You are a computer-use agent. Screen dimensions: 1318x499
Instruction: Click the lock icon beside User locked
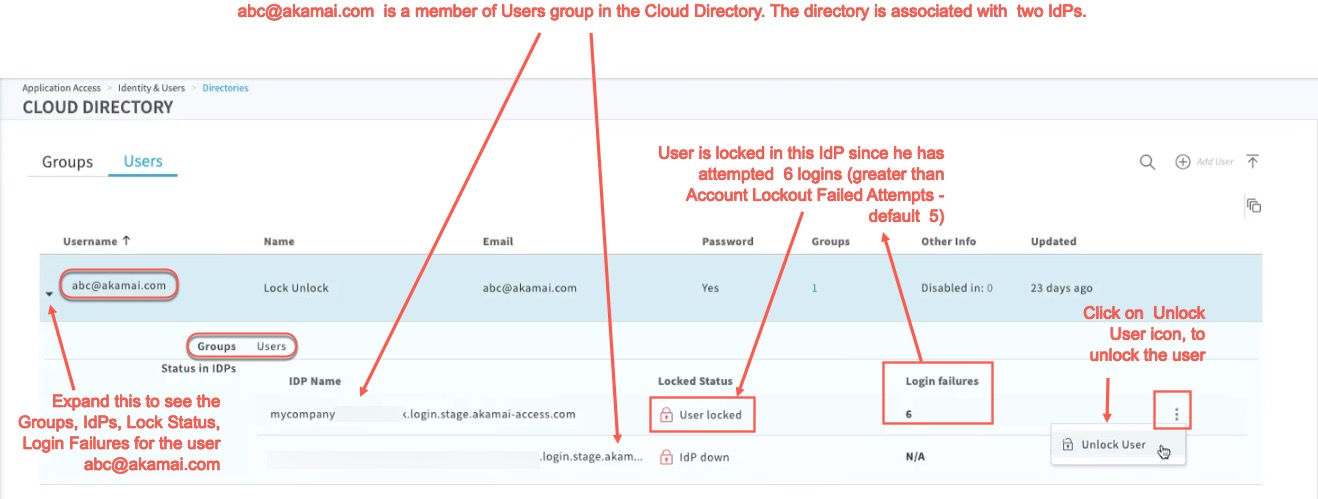point(666,415)
